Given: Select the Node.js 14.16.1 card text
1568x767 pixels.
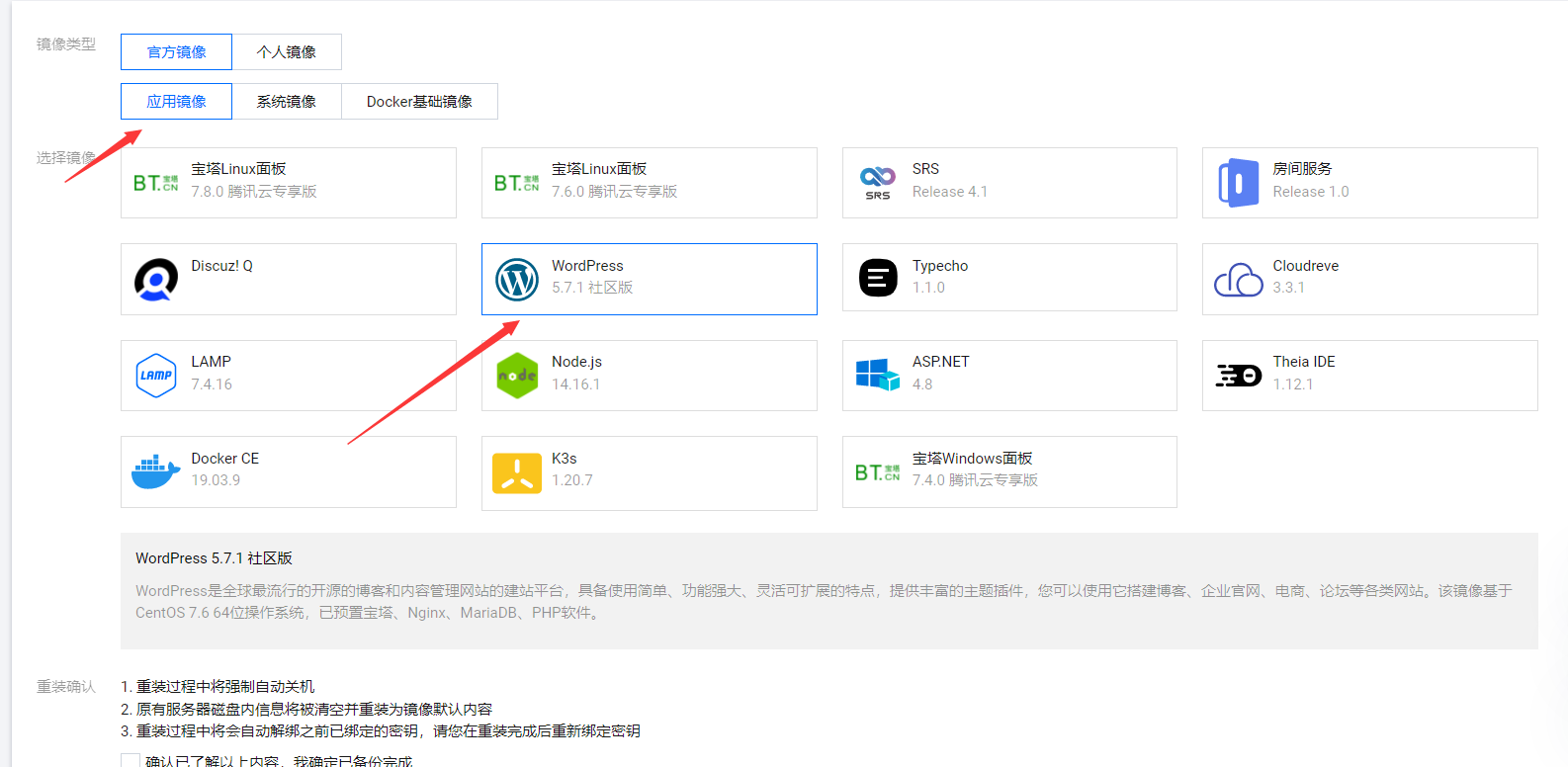Looking at the screenshot, I should (x=576, y=373).
